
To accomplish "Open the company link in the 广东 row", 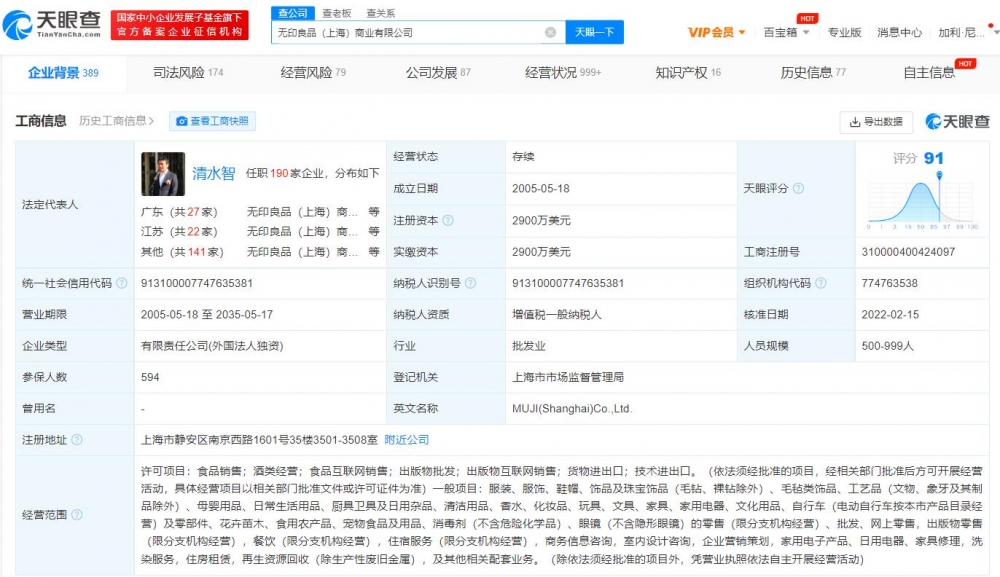I will [x=302, y=212].
